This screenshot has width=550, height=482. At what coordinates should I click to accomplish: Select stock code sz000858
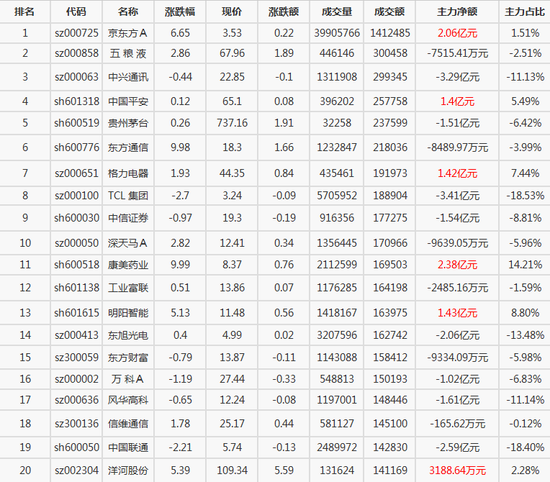pyautogui.click(x=76, y=53)
